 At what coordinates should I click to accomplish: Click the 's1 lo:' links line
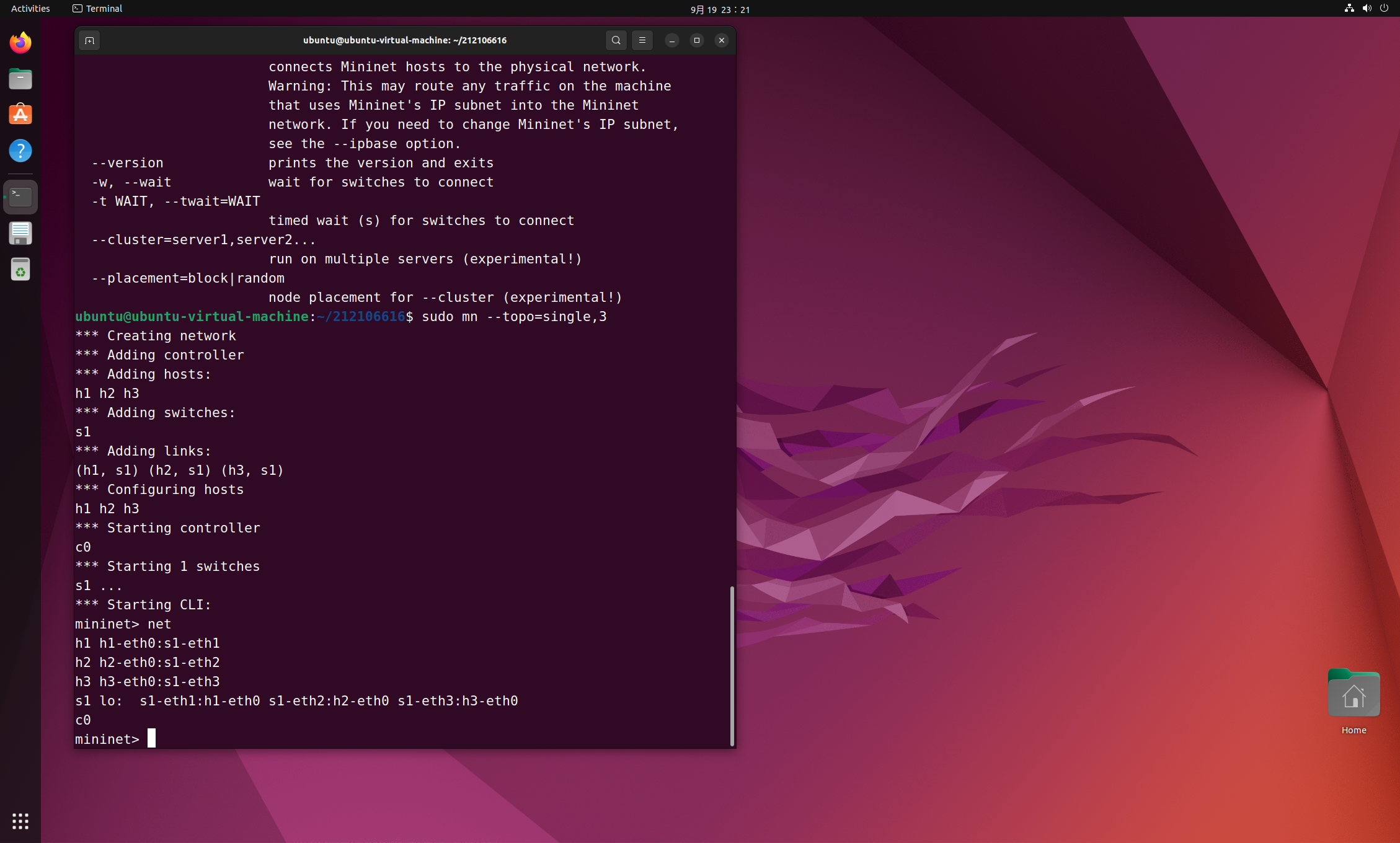click(296, 701)
